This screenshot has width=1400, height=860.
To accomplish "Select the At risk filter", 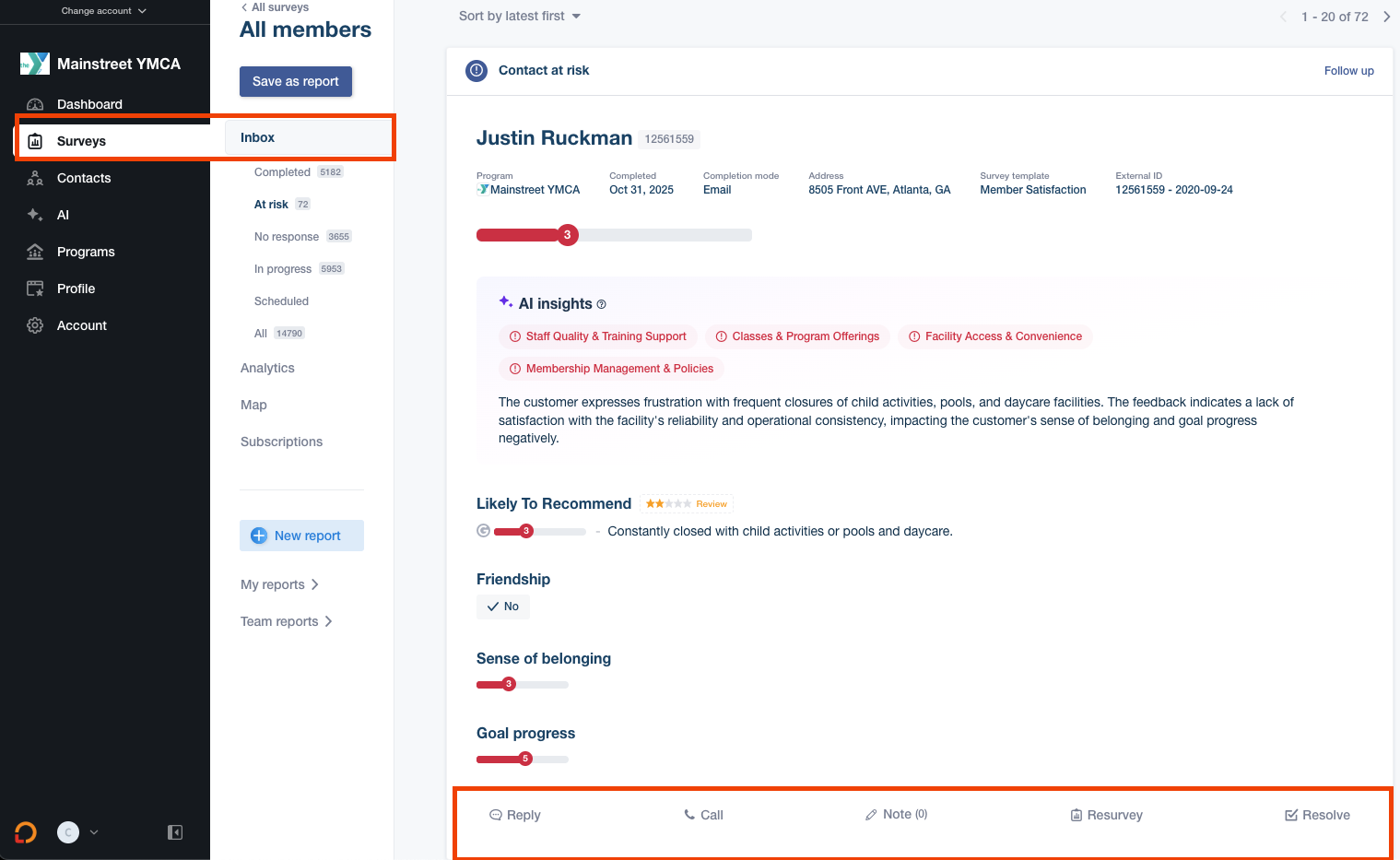I will [271, 205].
